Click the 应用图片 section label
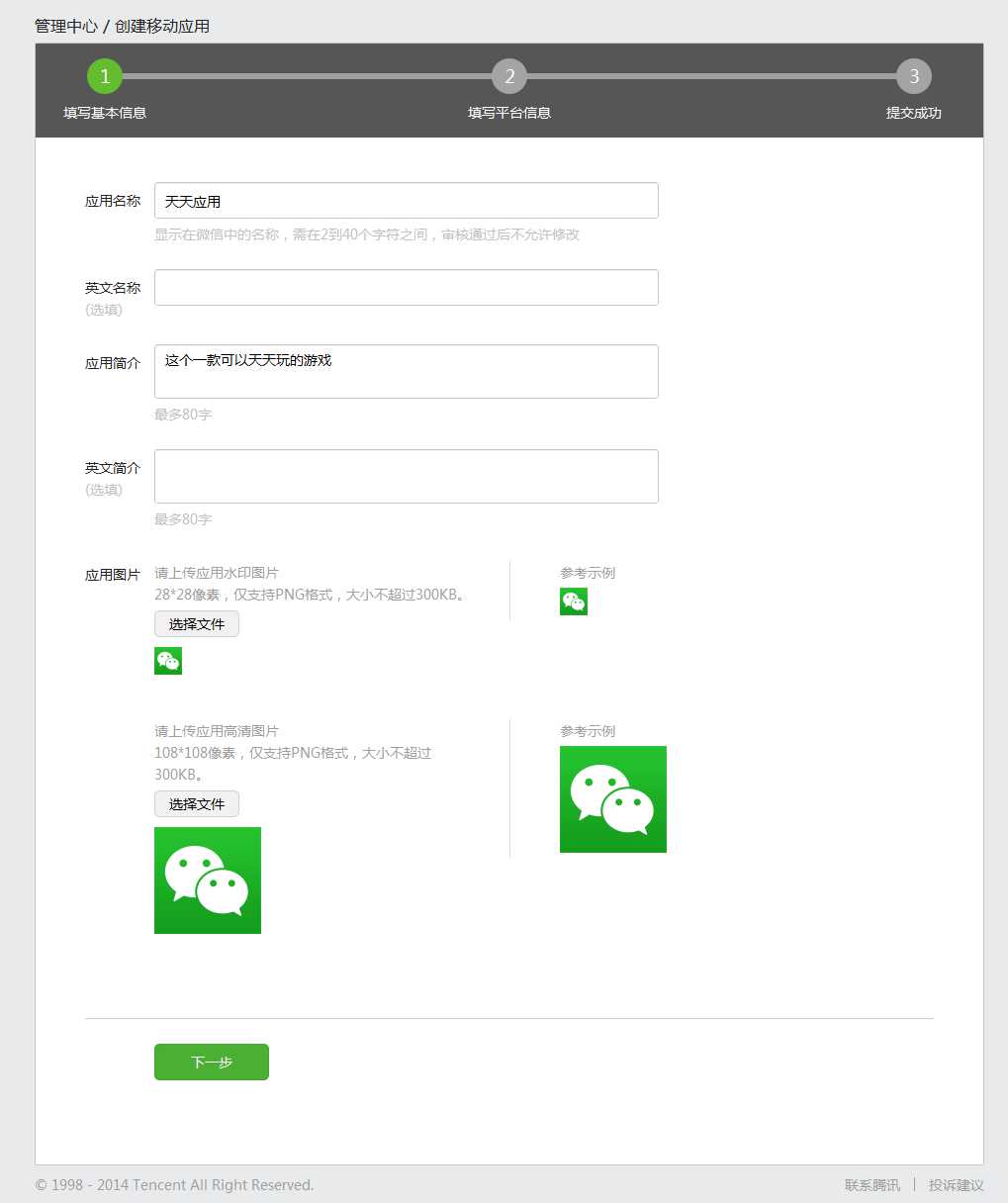Image resolution: width=1008 pixels, height=1203 pixels. pyautogui.click(x=113, y=575)
